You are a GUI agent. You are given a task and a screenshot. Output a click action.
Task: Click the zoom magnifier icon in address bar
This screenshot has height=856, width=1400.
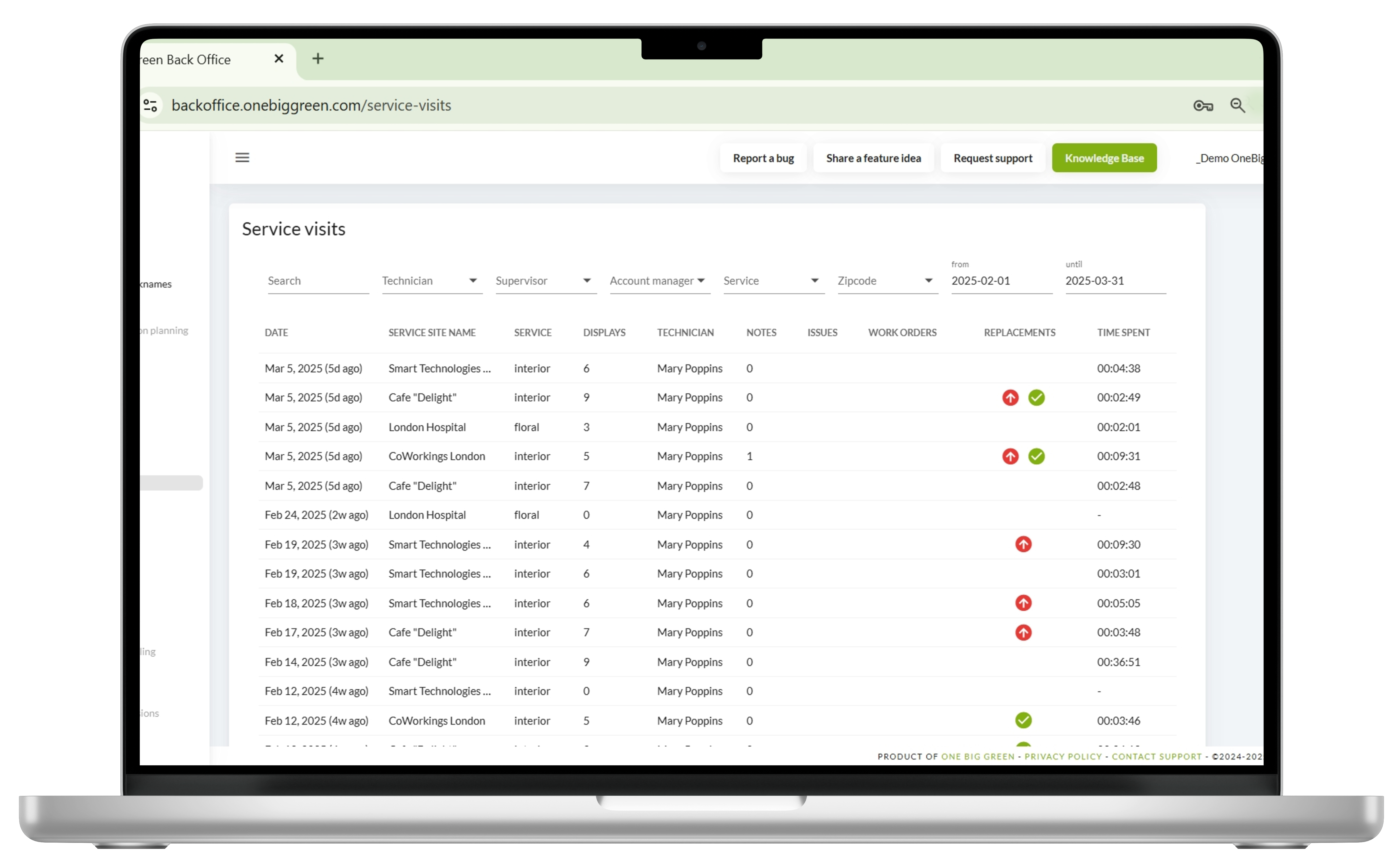[1237, 106]
